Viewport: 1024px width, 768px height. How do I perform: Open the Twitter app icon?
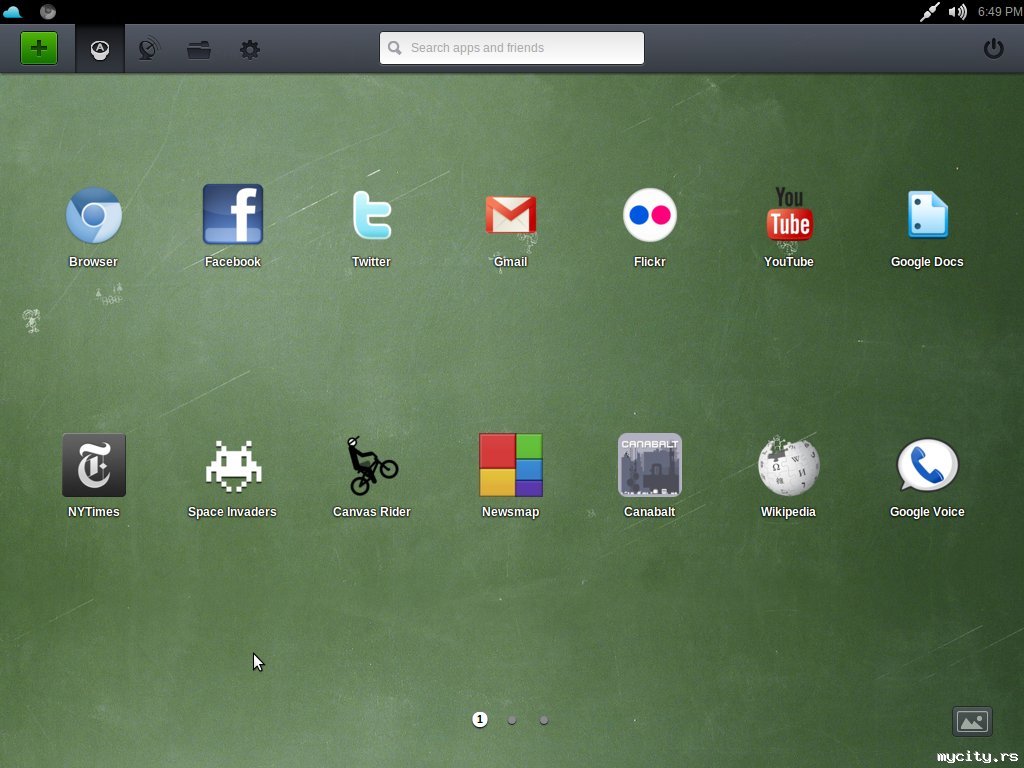click(372, 215)
